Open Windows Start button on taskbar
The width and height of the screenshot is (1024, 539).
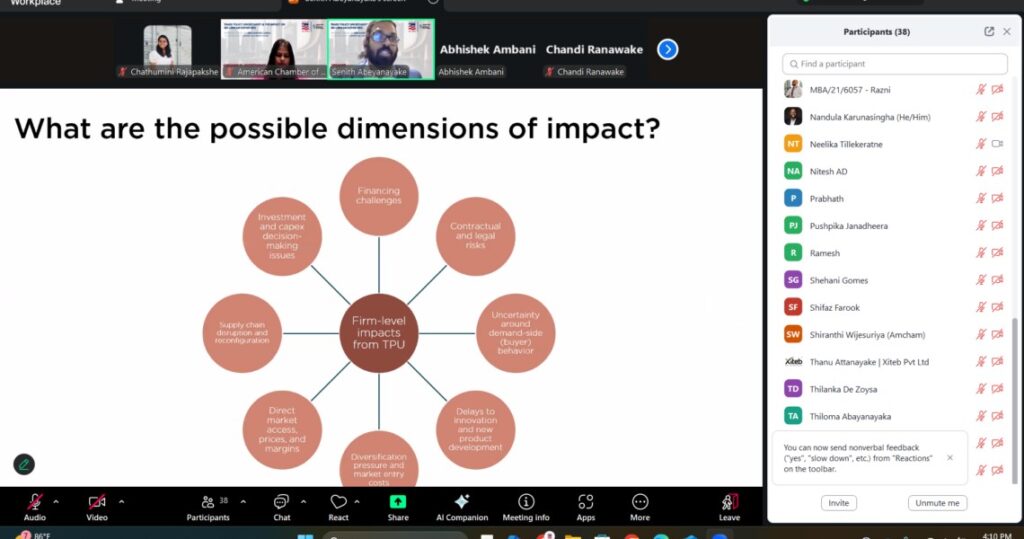pyautogui.click(x=305, y=536)
